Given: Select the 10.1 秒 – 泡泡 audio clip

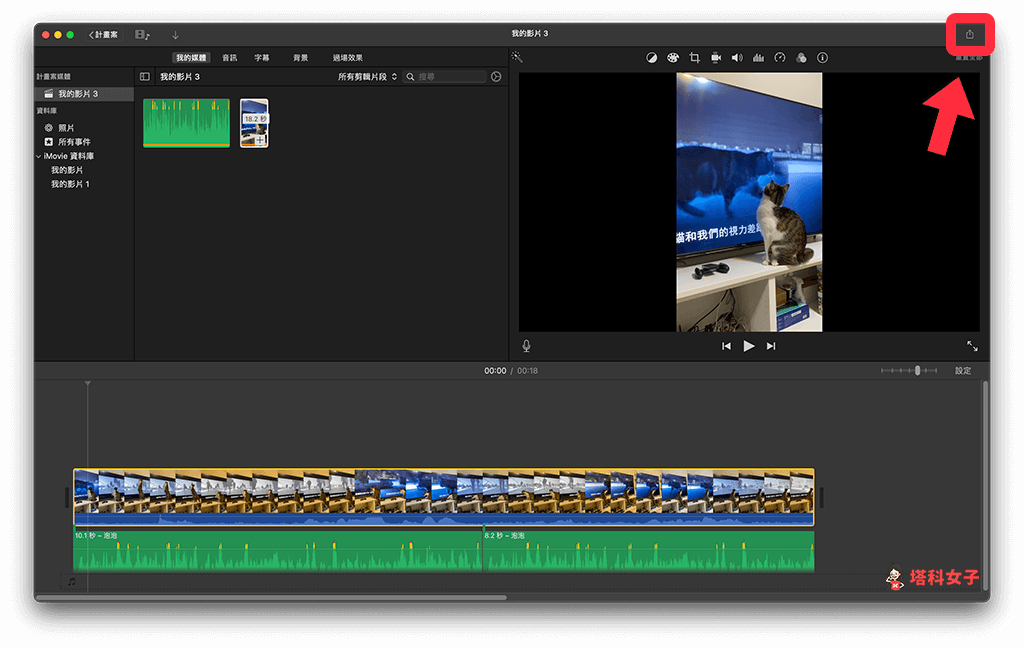Looking at the screenshot, I should click(278, 550).
